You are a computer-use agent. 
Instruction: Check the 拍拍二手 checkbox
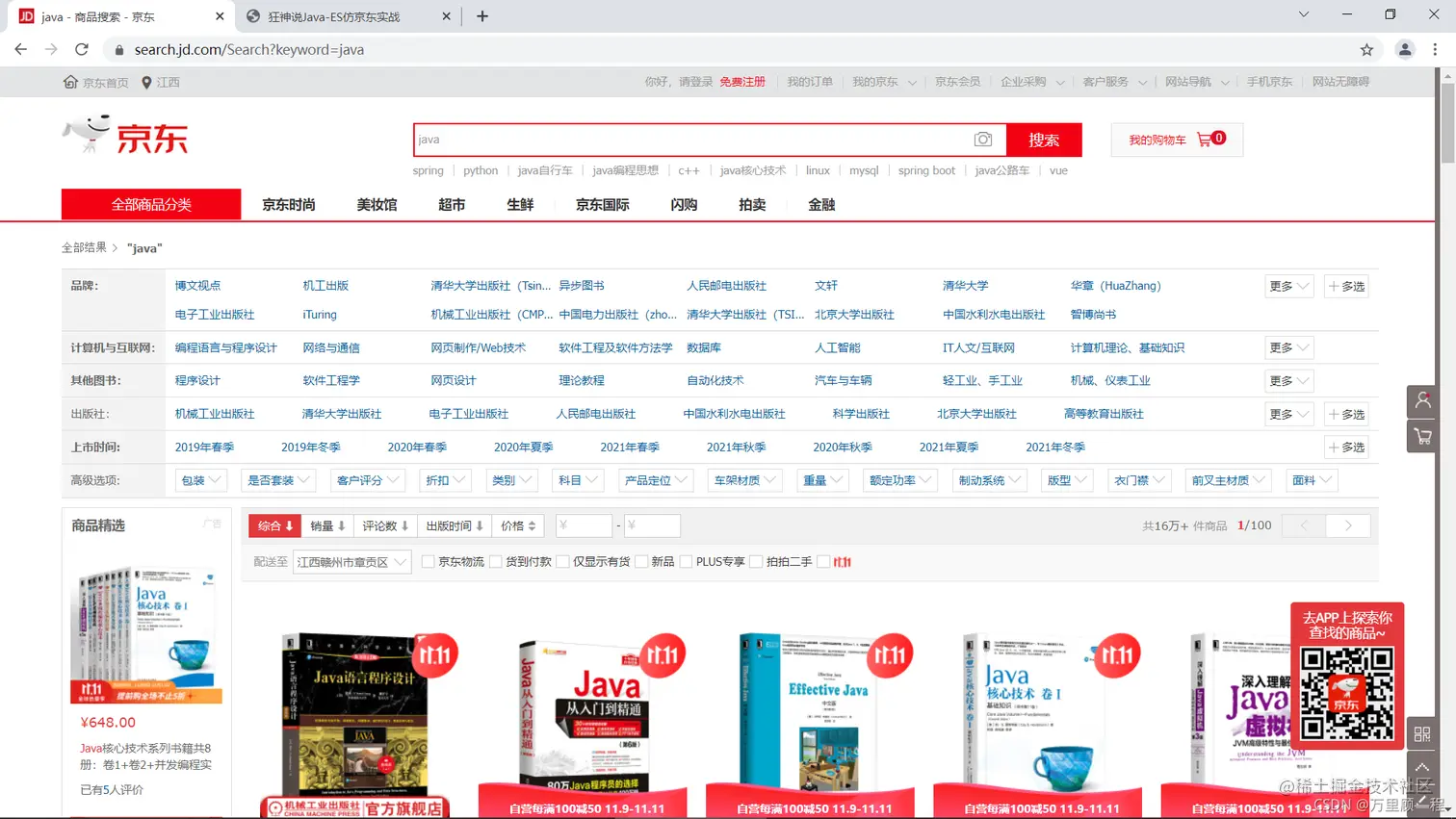(756, 562)
